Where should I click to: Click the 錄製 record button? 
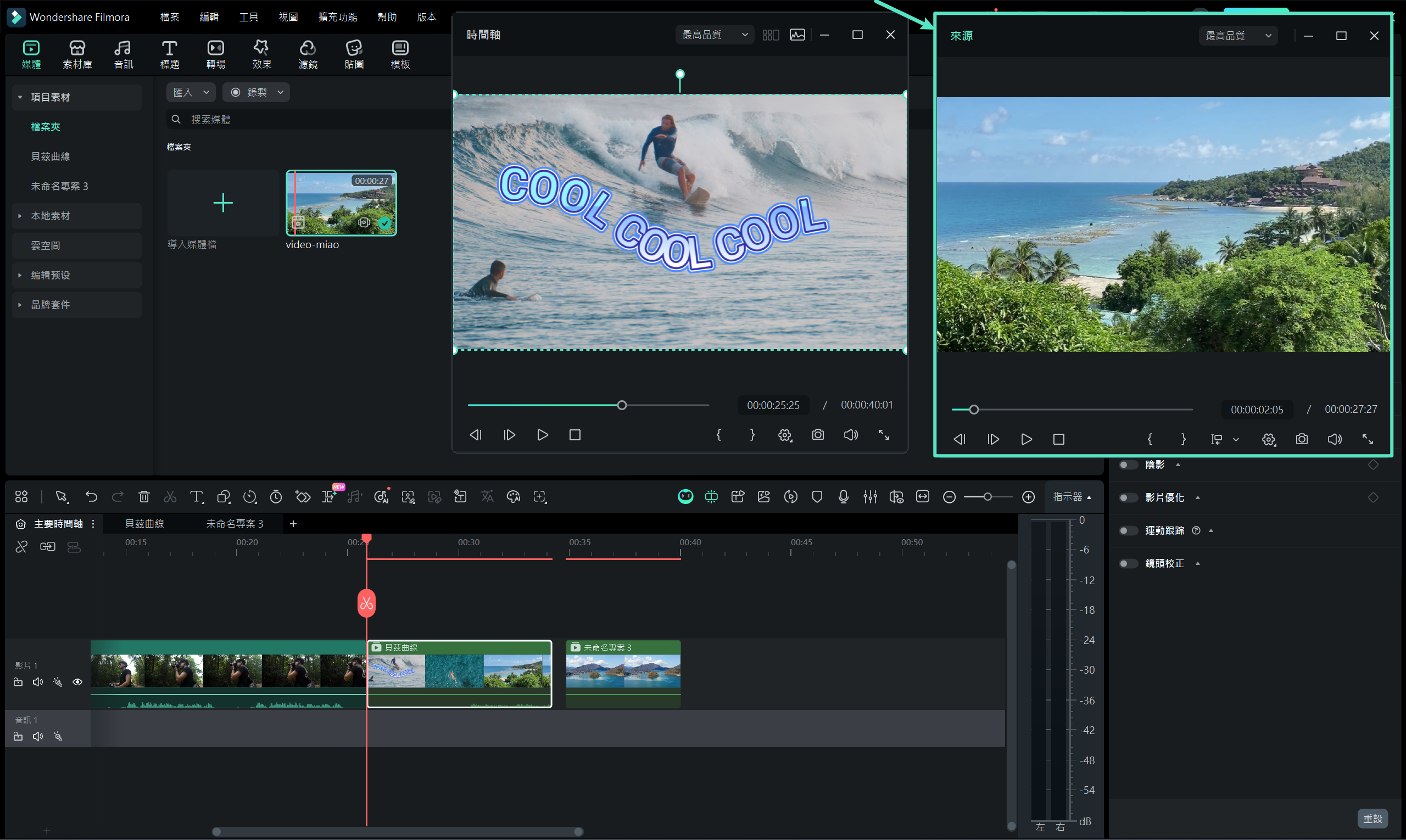pyautogui.click(x=256, y=92)
